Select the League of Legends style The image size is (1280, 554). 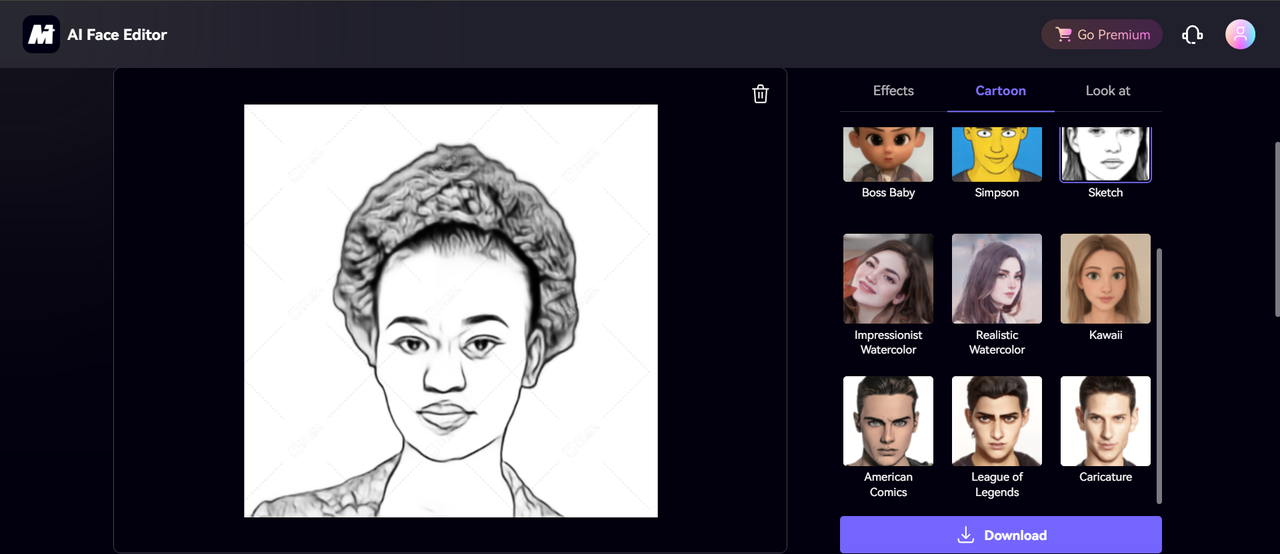coord(997,421)
